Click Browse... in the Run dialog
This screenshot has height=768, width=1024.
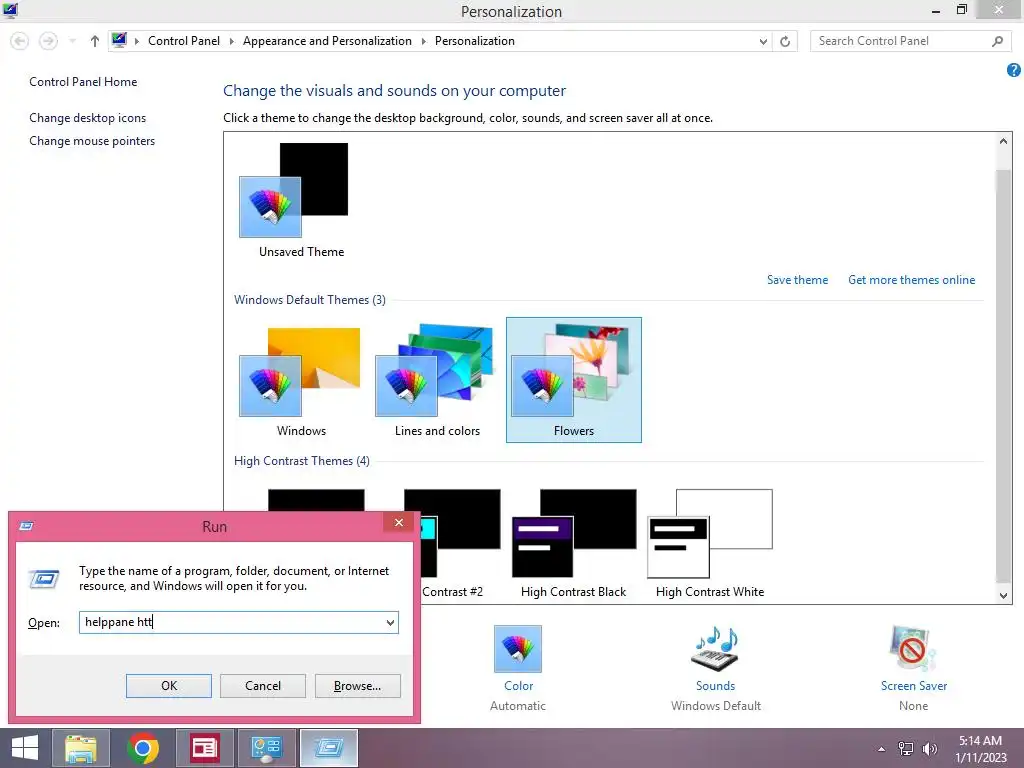pos(357,686)
